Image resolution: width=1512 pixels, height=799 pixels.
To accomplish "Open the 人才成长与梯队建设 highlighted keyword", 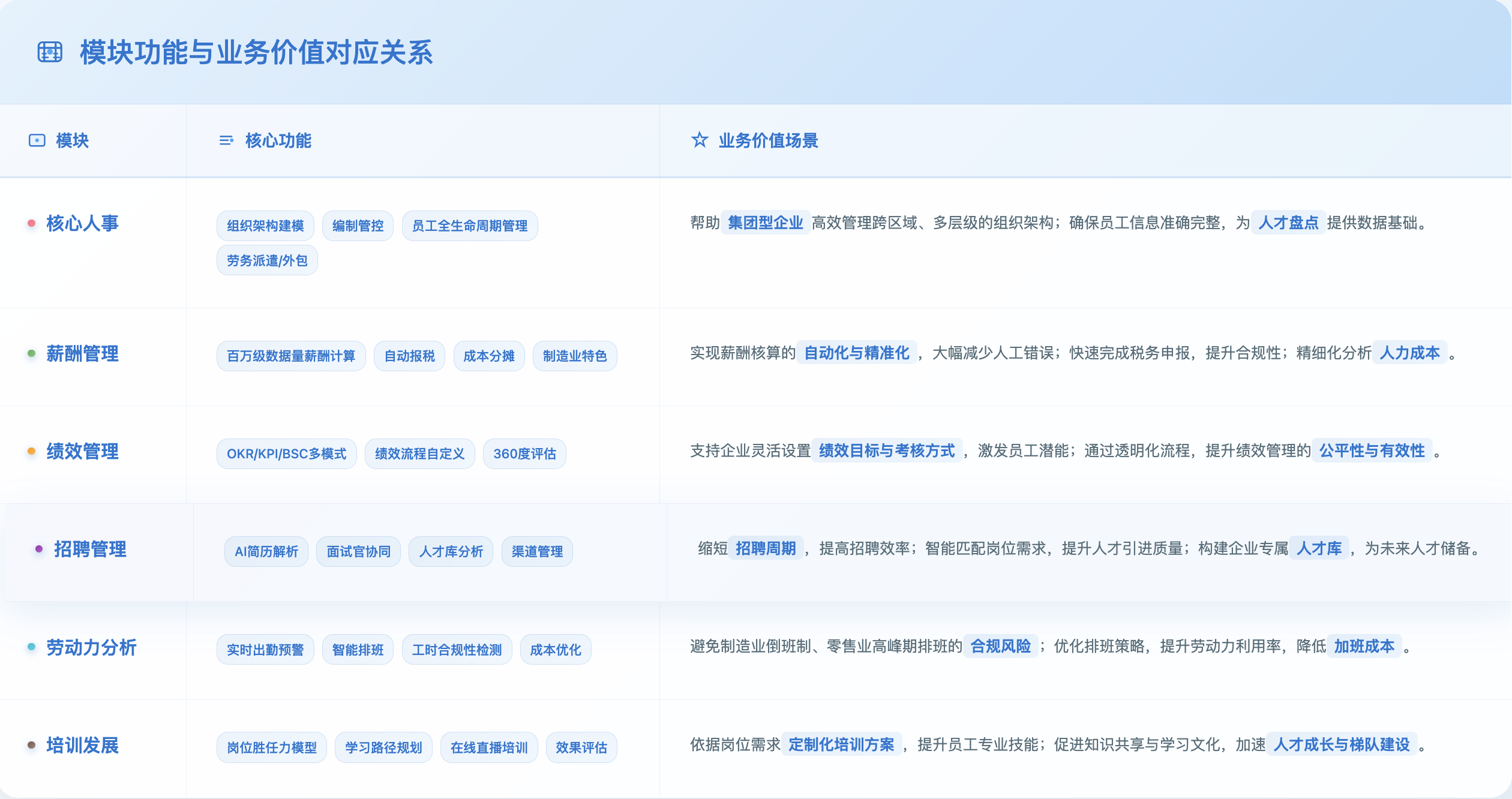I will pyautogui.click(x=1342, y=744).
